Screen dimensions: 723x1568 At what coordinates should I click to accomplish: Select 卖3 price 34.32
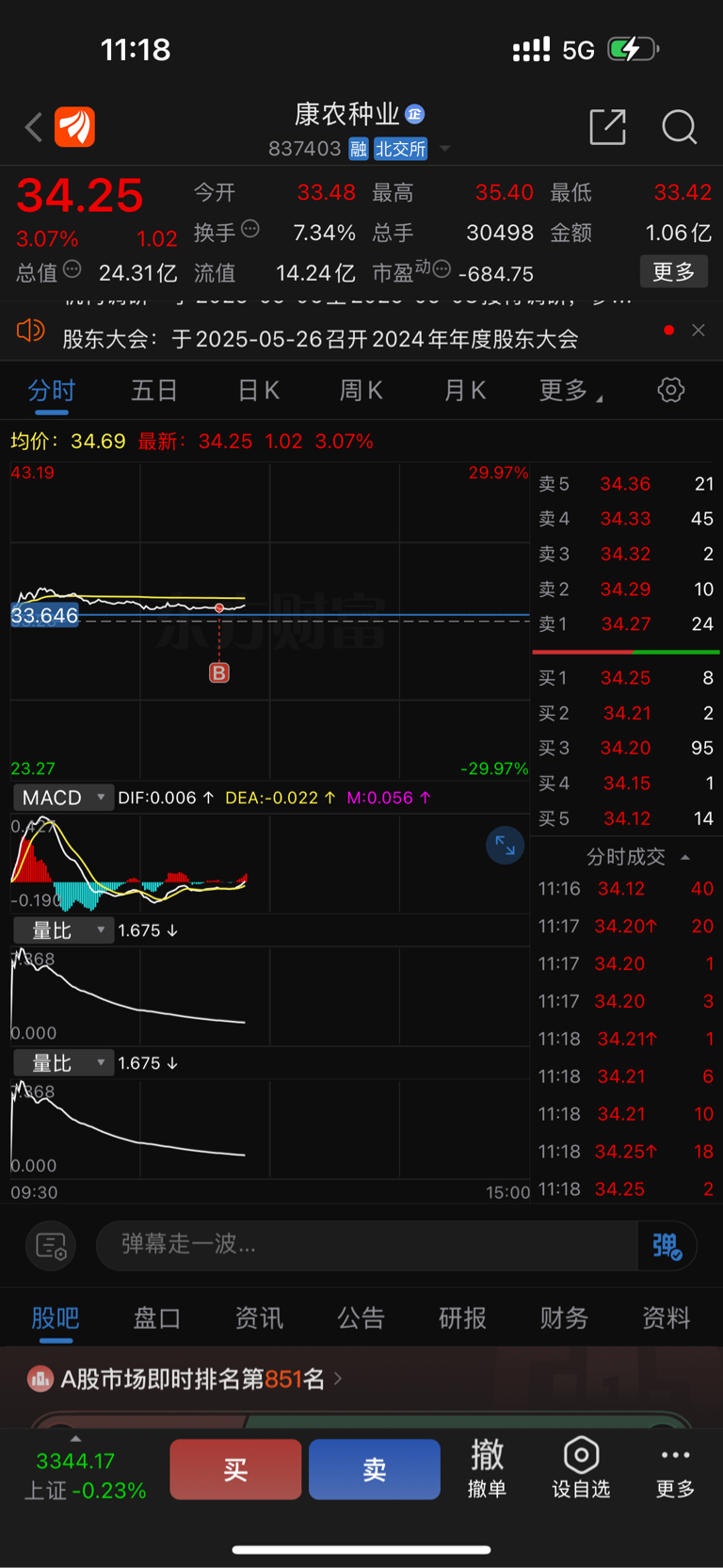(x=625, y=554)
